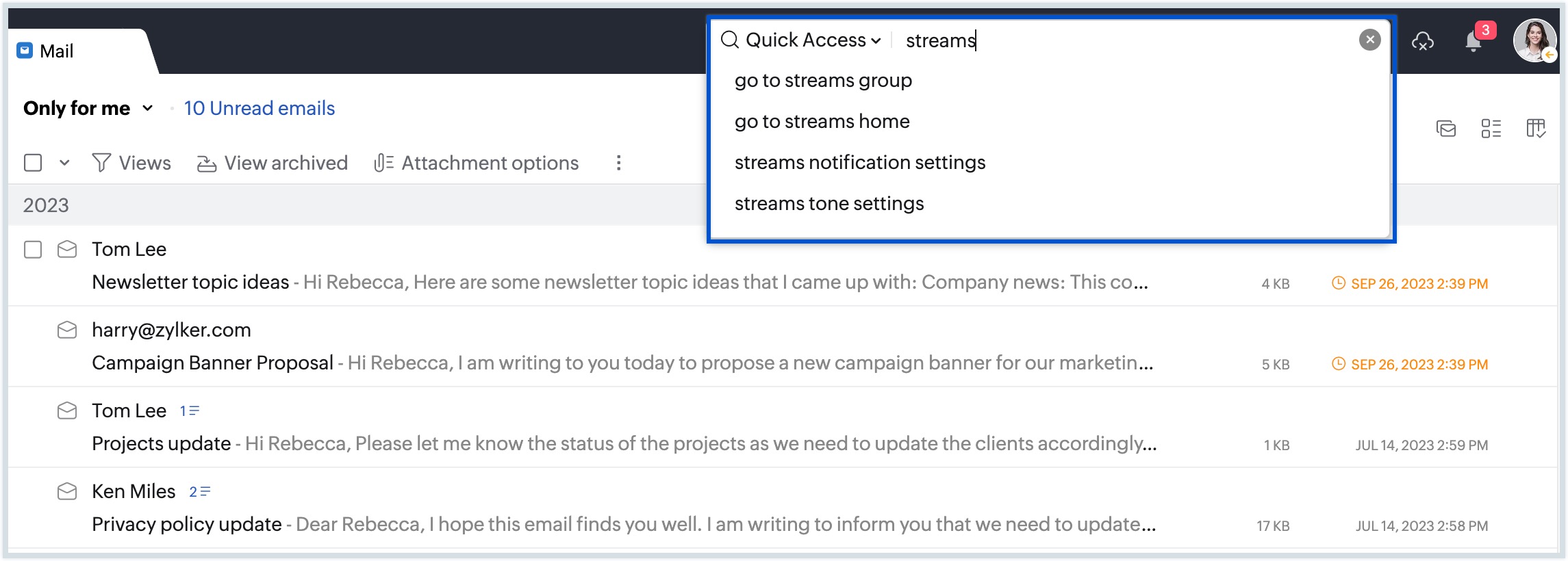Click the envelope icon beside harry@zylker.com

click(x=67, y=330)
